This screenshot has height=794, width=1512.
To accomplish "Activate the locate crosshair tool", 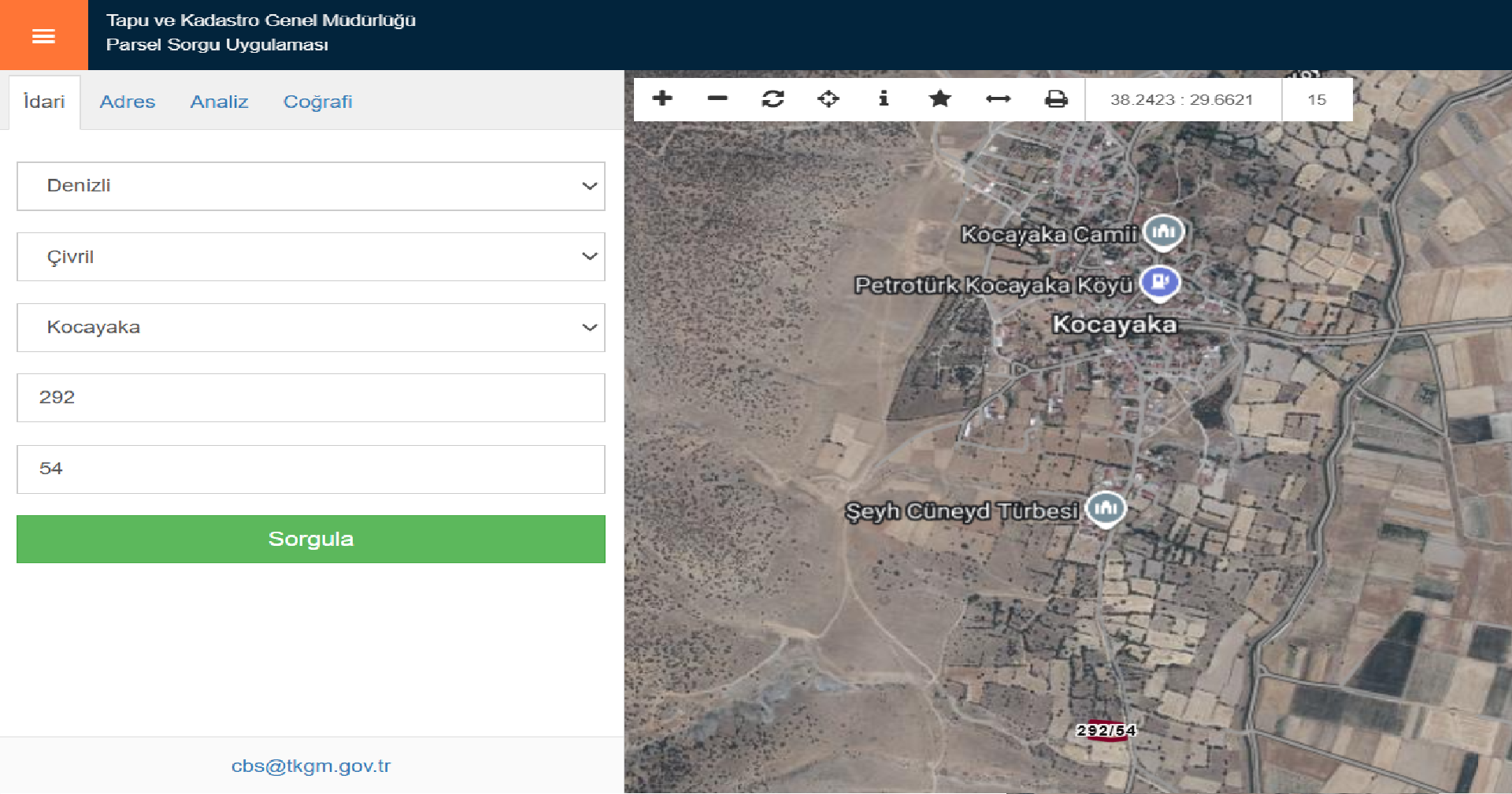I will (x=828, y=98).
